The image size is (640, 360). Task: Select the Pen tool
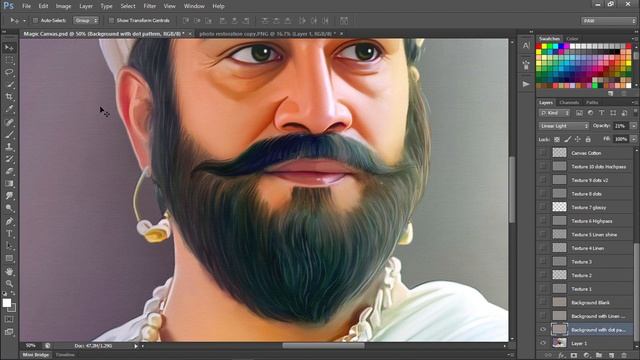pos(9,222)
